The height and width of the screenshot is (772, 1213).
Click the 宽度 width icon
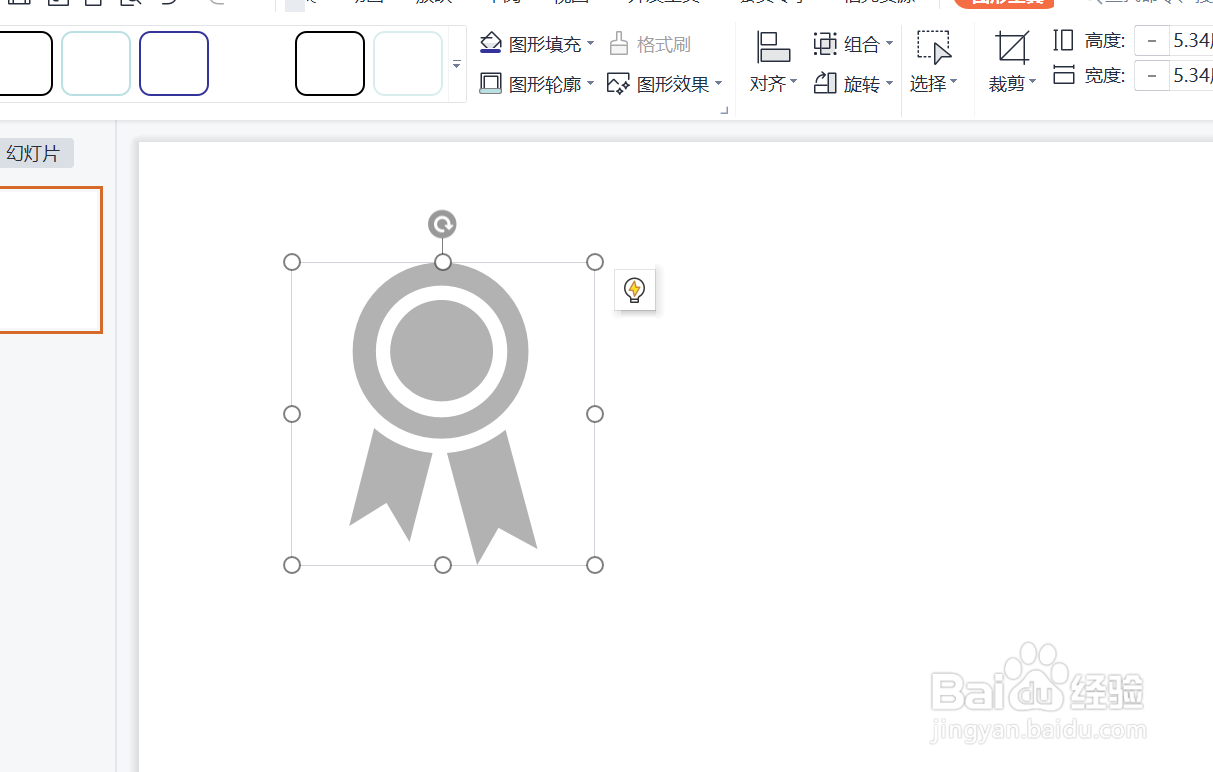coord(1064,74)
